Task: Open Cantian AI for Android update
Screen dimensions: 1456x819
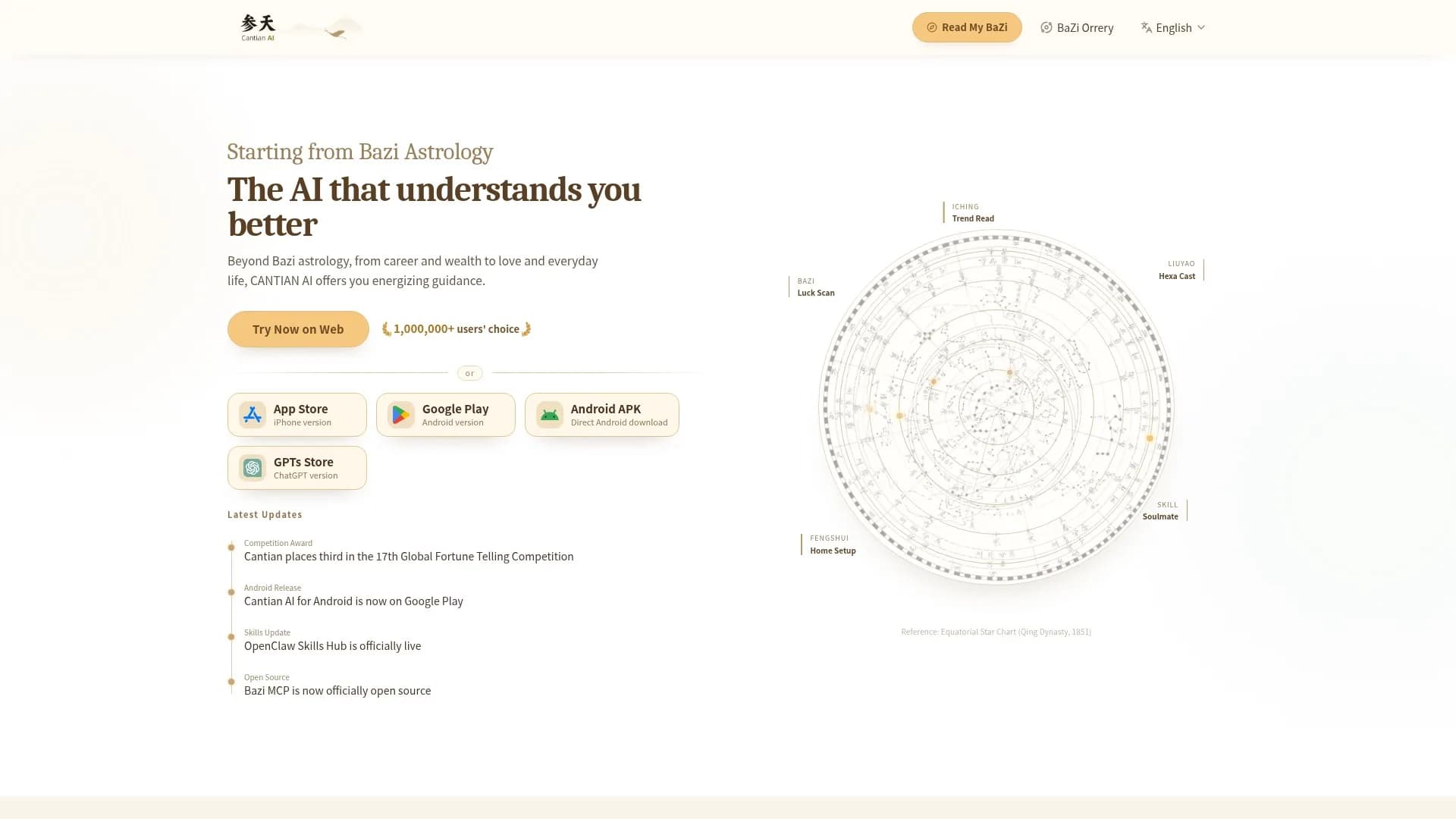Action: [353, 601]
